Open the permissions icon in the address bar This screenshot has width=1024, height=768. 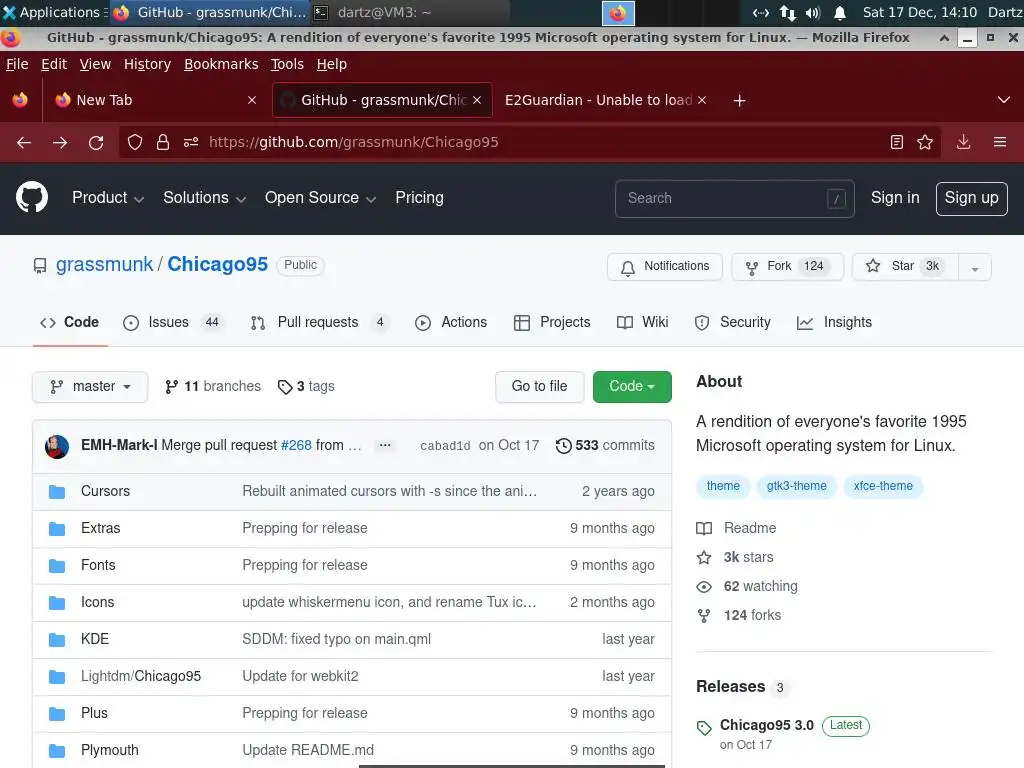[x=191, y=142]
